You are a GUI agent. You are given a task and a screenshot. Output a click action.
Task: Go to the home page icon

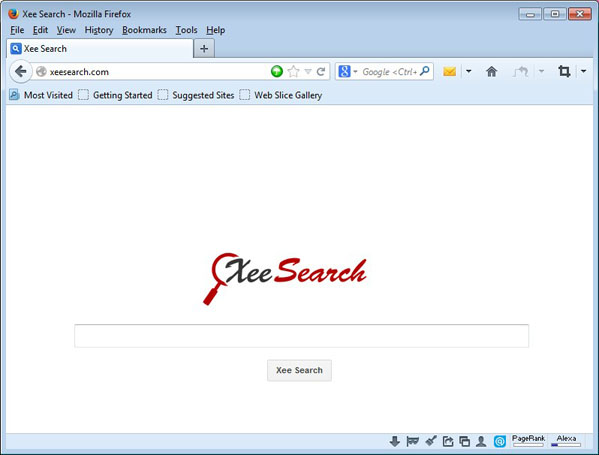(491, 71)
